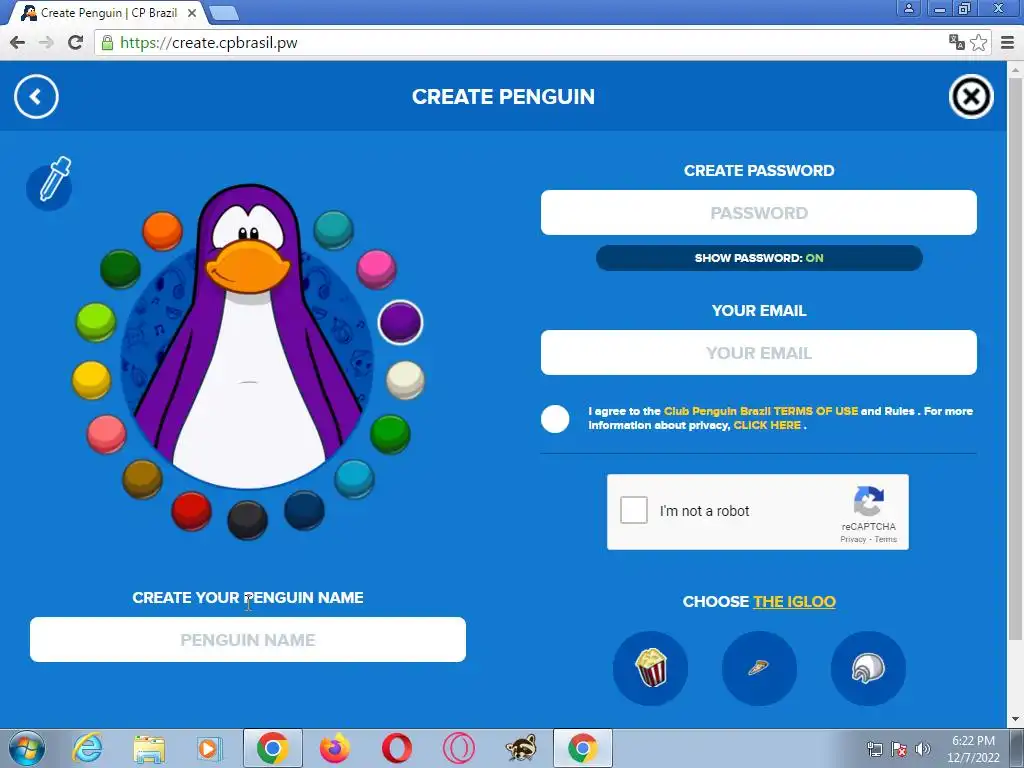
Task: Click the browser back arrow
Action: pos(18,42)
